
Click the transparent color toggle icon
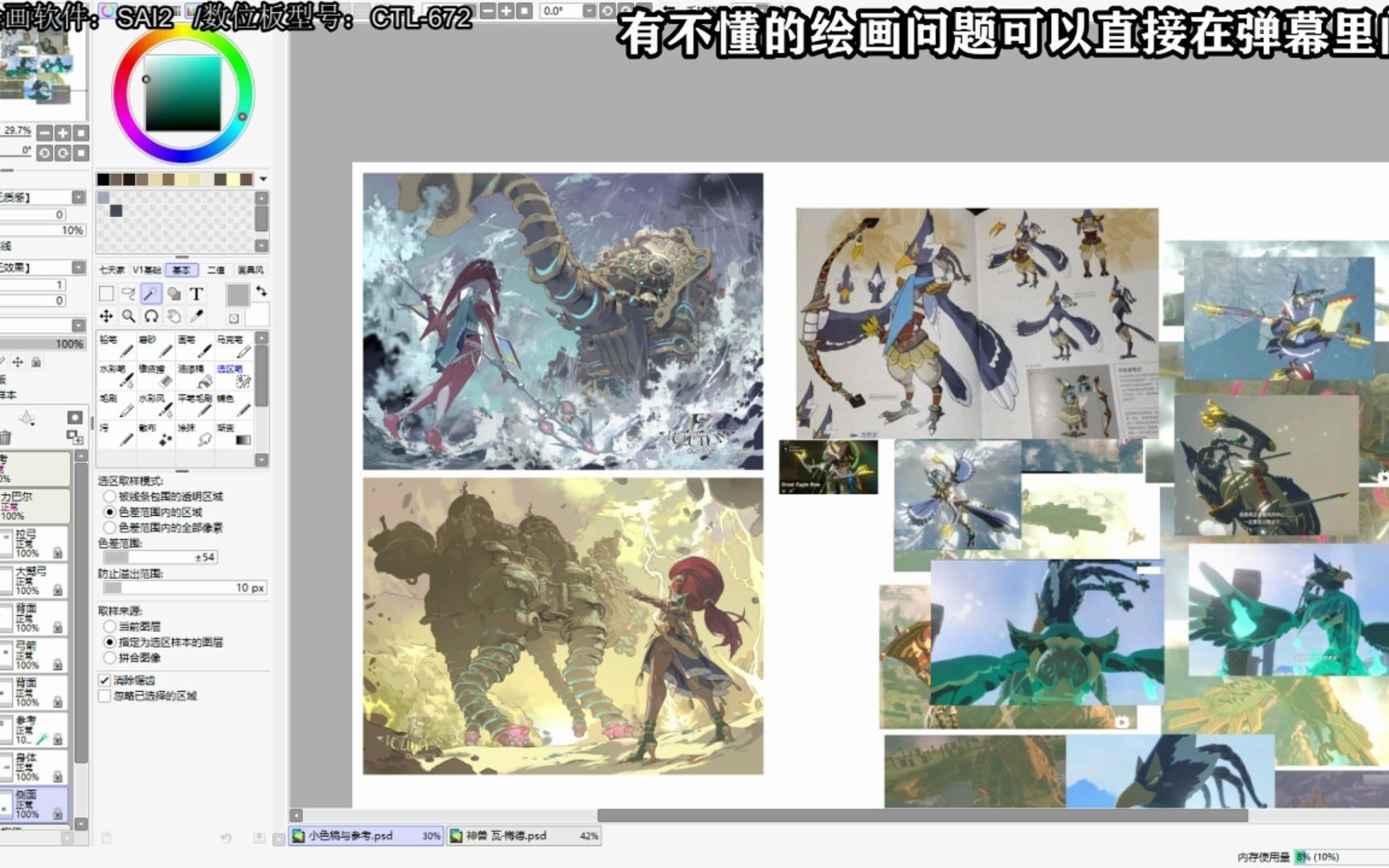click(234, 318)
